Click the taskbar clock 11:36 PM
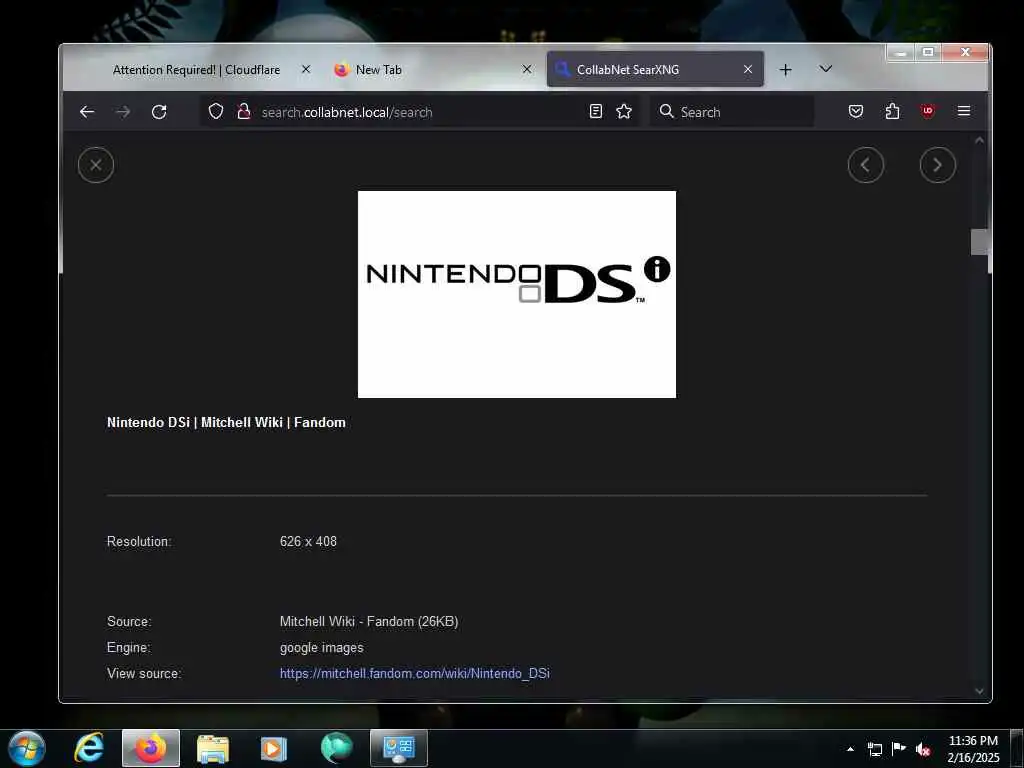 (973, 741)
